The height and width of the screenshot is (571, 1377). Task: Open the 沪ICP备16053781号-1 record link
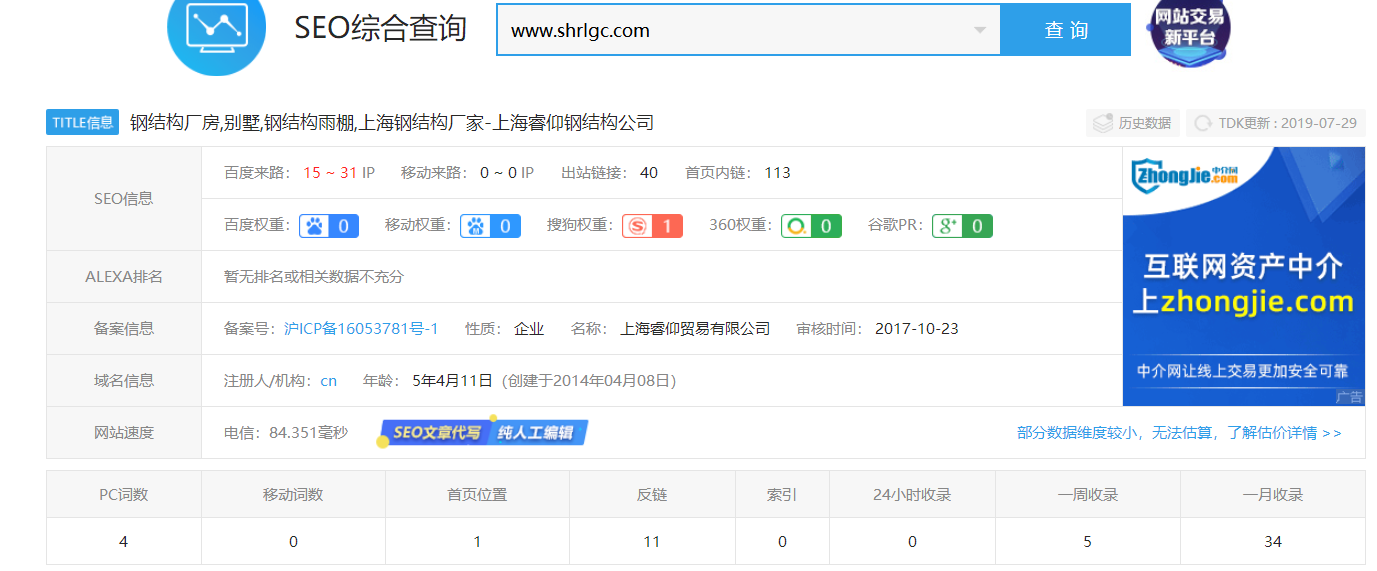click(x=361, y=328)
